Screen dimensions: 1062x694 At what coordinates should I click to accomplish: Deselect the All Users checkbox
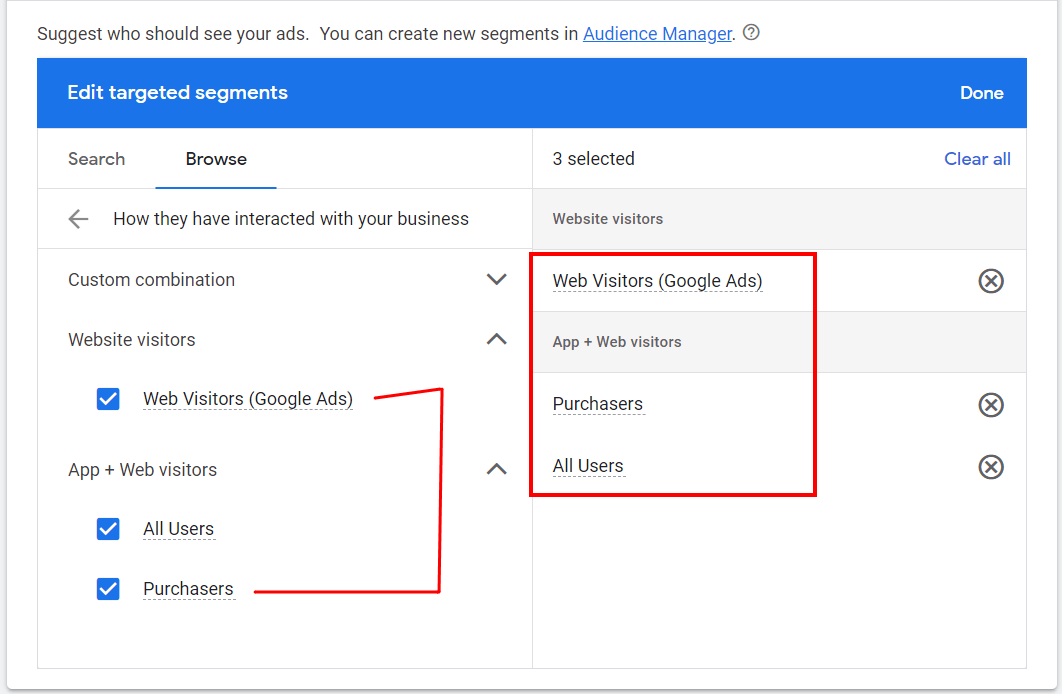[x=108, y=528]
